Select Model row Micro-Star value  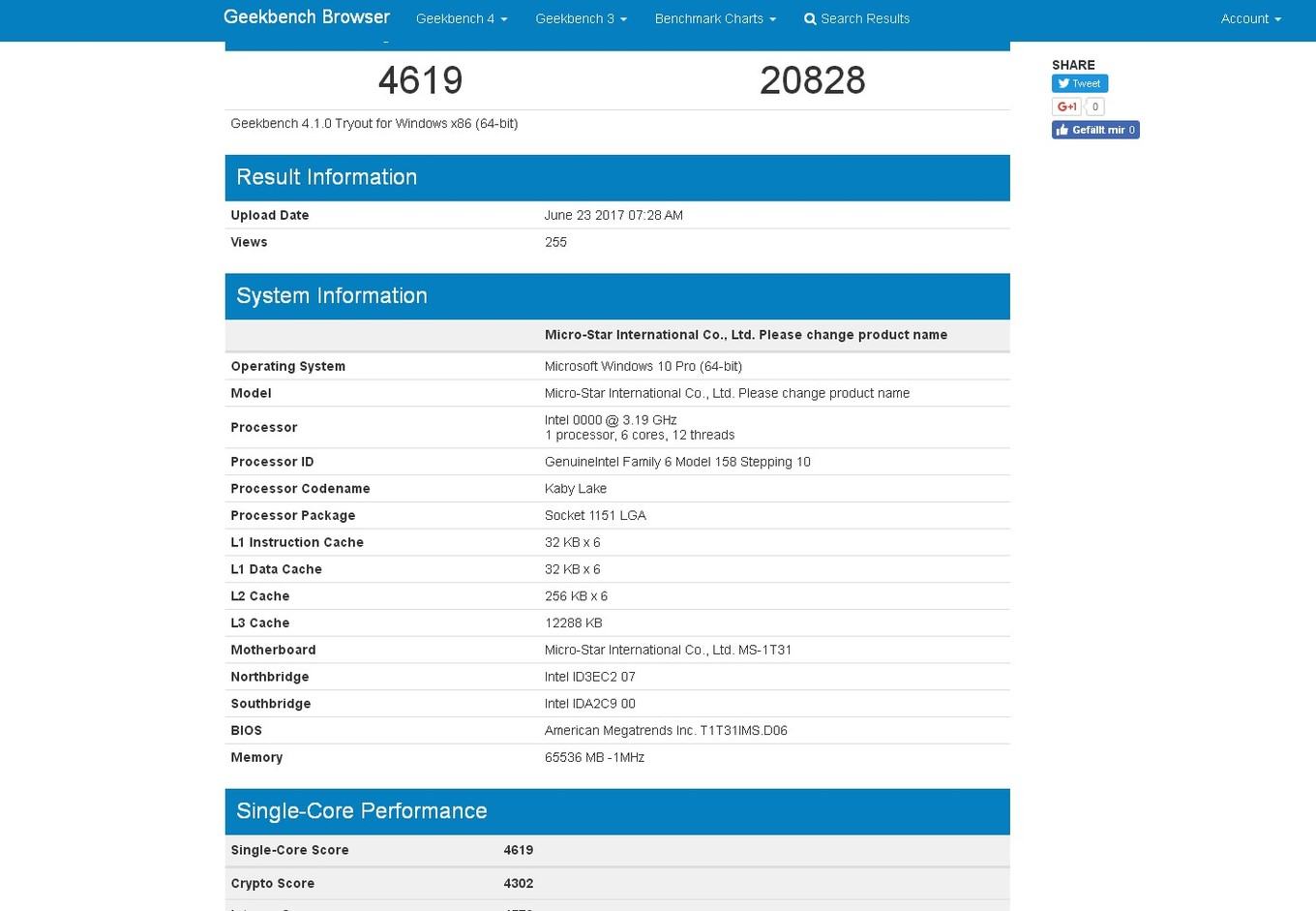727,393
